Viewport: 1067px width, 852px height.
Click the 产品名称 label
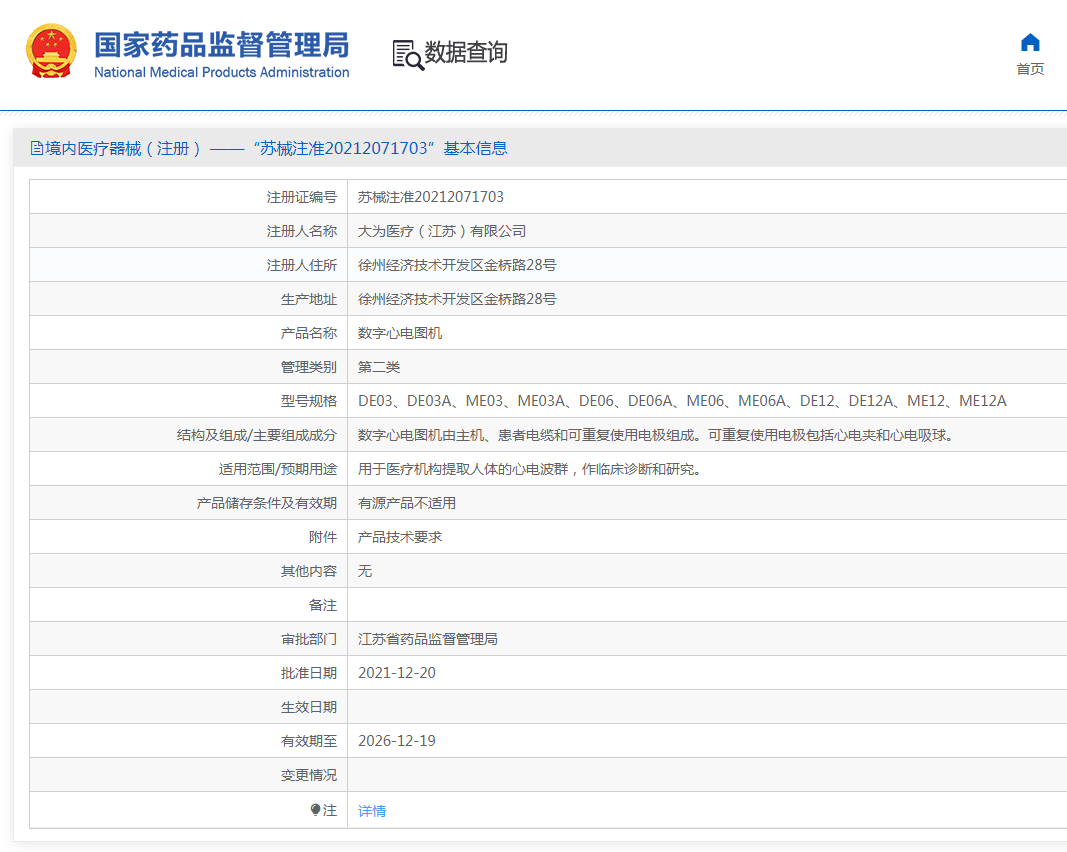click(x=309, y=333)
